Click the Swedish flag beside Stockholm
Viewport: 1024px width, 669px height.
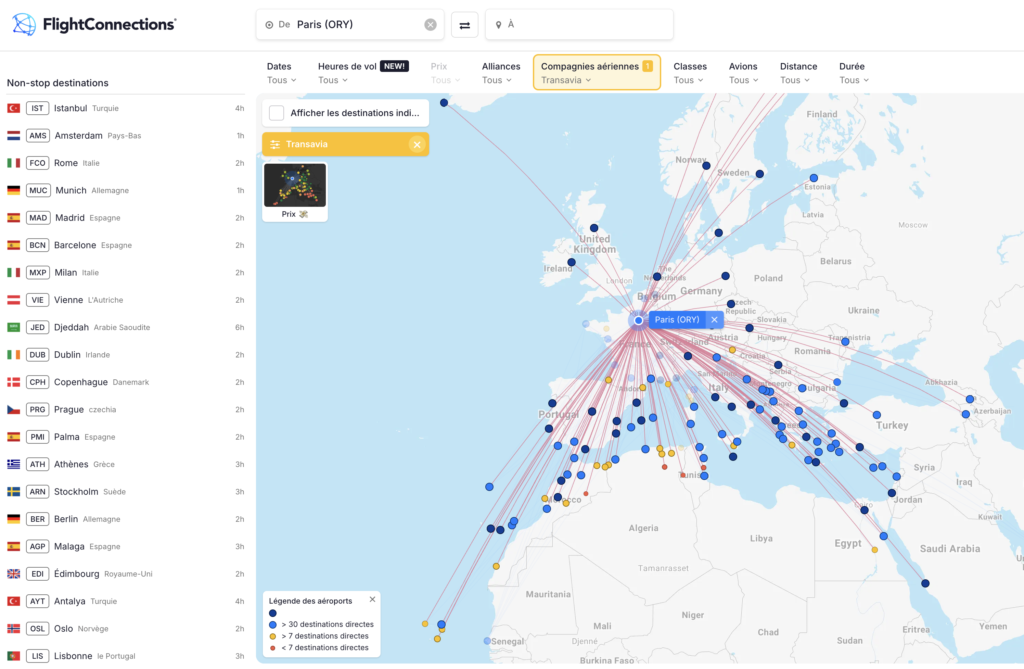[14, 492]
